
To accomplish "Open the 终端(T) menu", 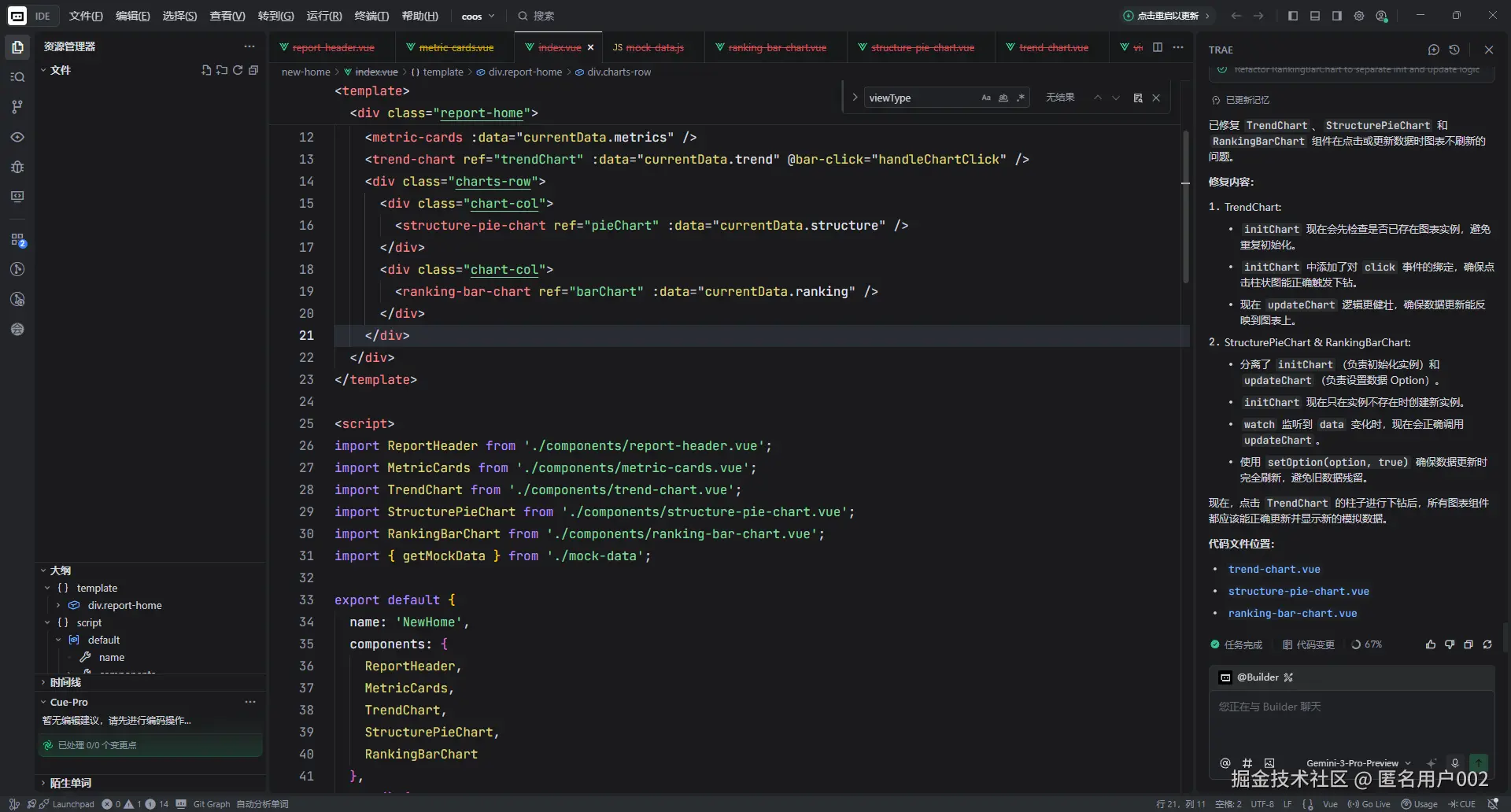I will pyautogui.click(x=371, y=16).
